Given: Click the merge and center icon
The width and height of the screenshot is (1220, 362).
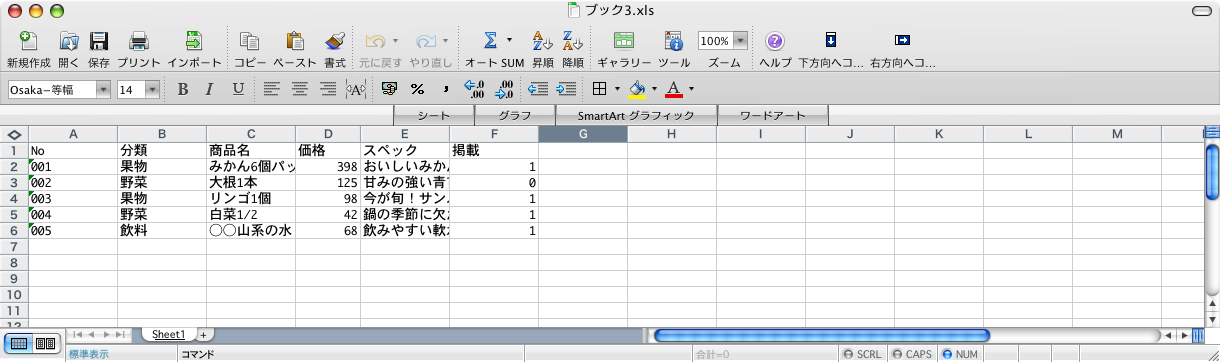Looking at the screenshot, I should click(355, 90).
